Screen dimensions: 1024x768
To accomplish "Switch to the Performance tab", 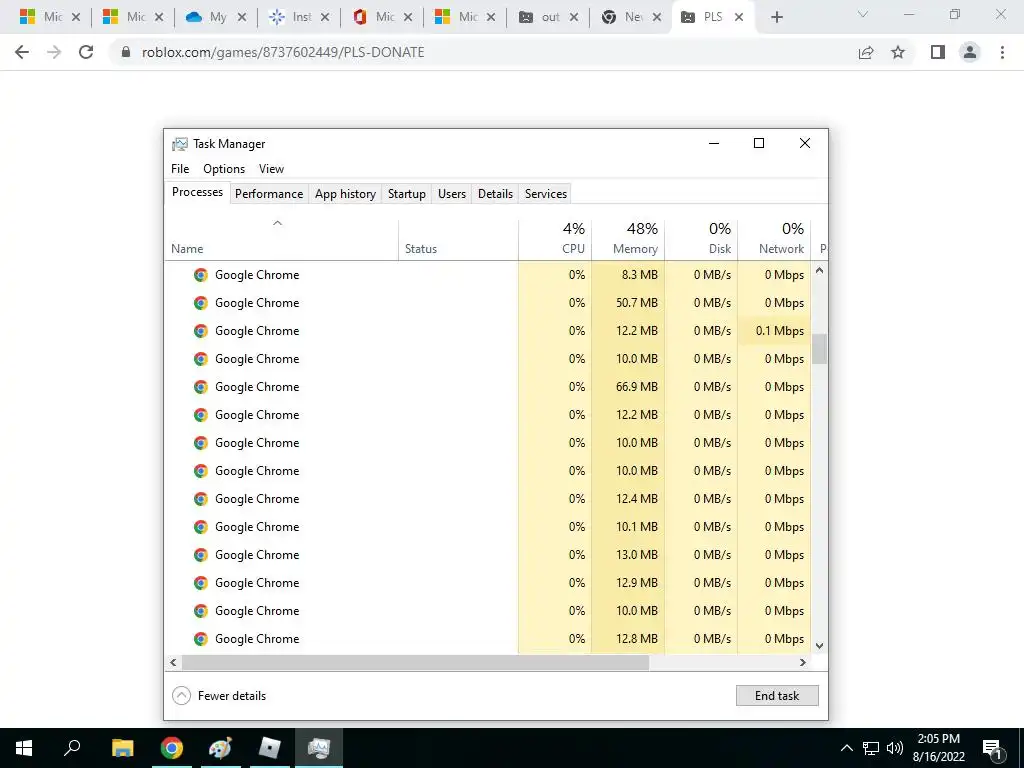I will (x=269, y=194).
